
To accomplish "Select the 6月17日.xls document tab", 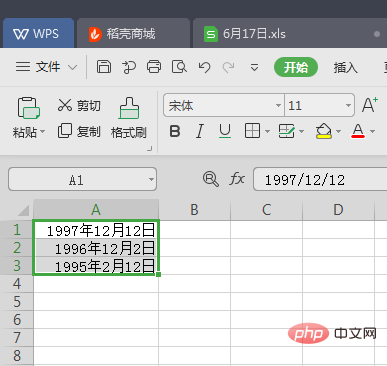I will point(290,34).
